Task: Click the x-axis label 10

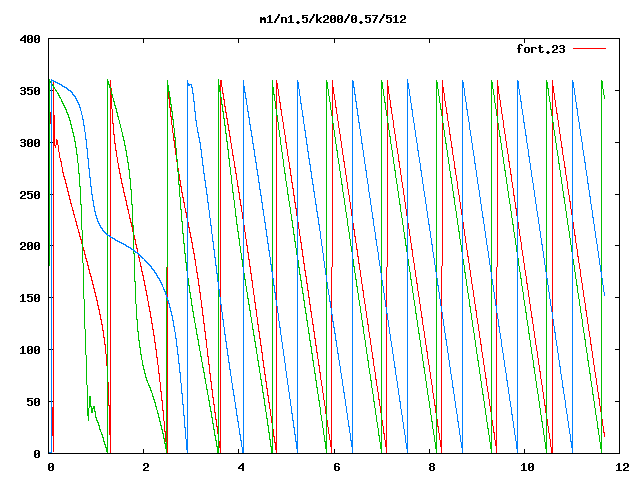Action: tap(527, 467)
